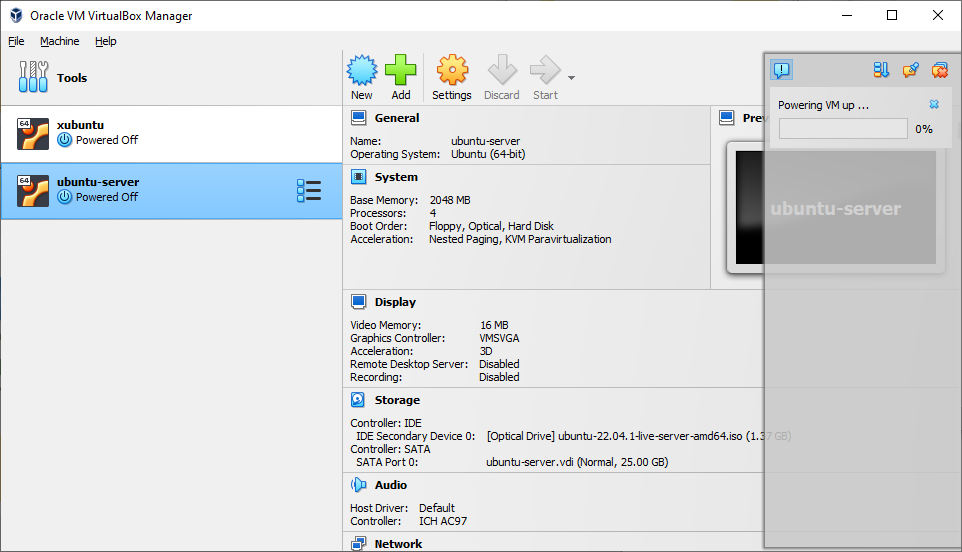
Task: Click the ICH AC97 audio controller value
Action: coord(443,521)
